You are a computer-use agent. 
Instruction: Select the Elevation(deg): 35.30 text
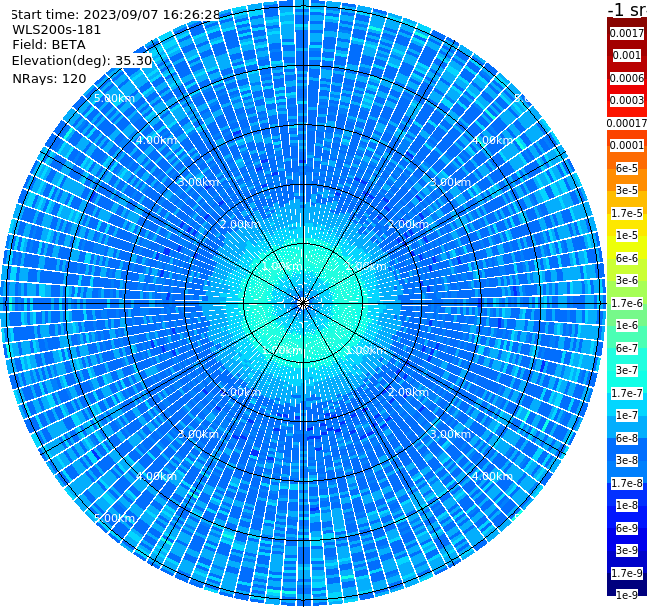[82, 61]
